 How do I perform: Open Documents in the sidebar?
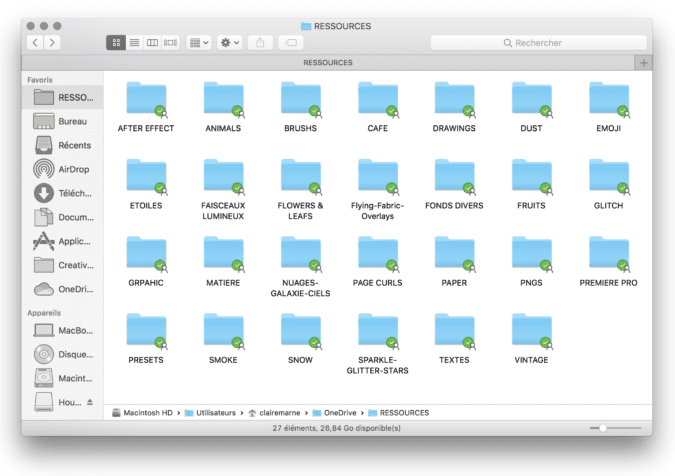(63, 217)
